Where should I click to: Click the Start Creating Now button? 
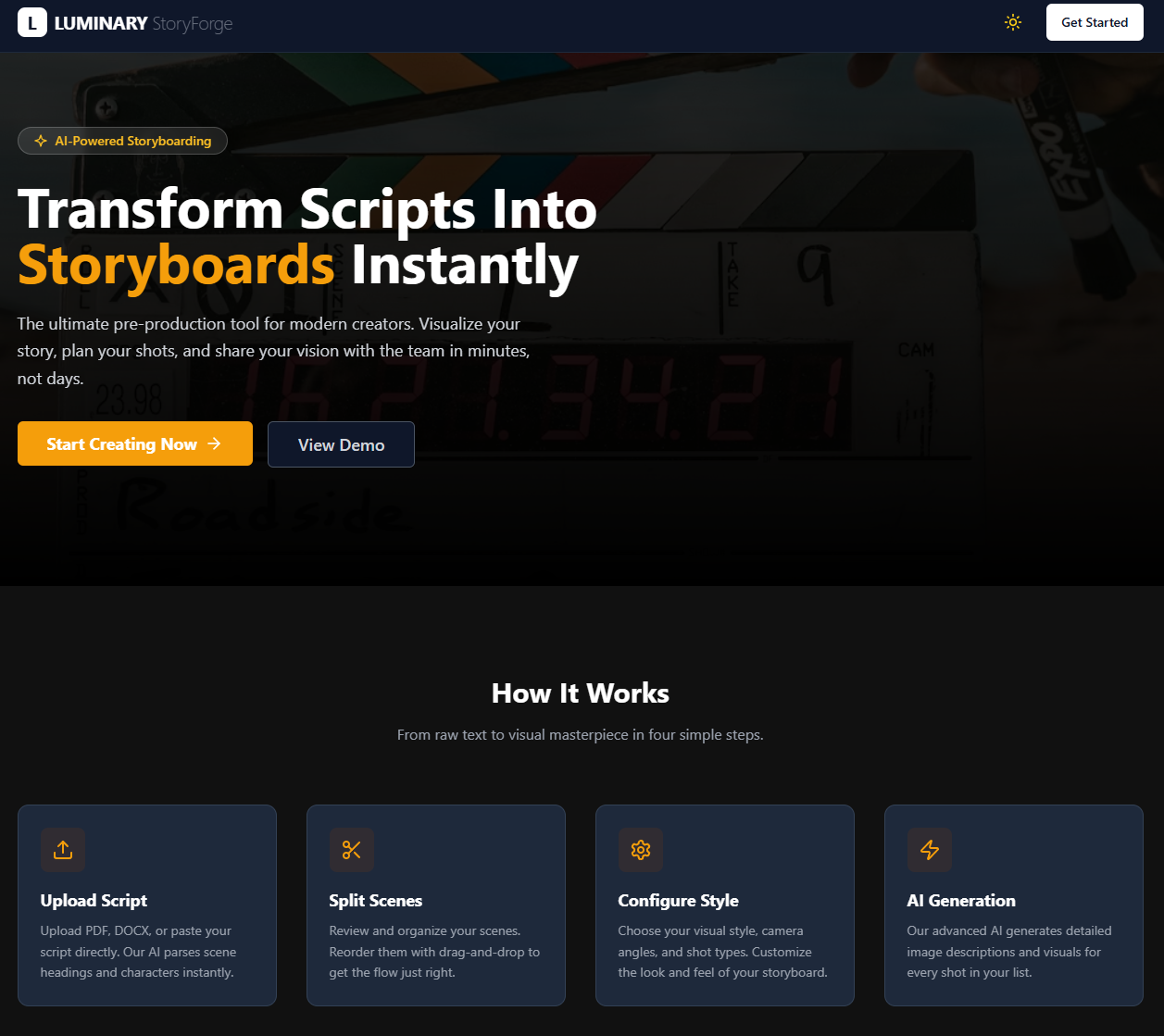(134, 443)
